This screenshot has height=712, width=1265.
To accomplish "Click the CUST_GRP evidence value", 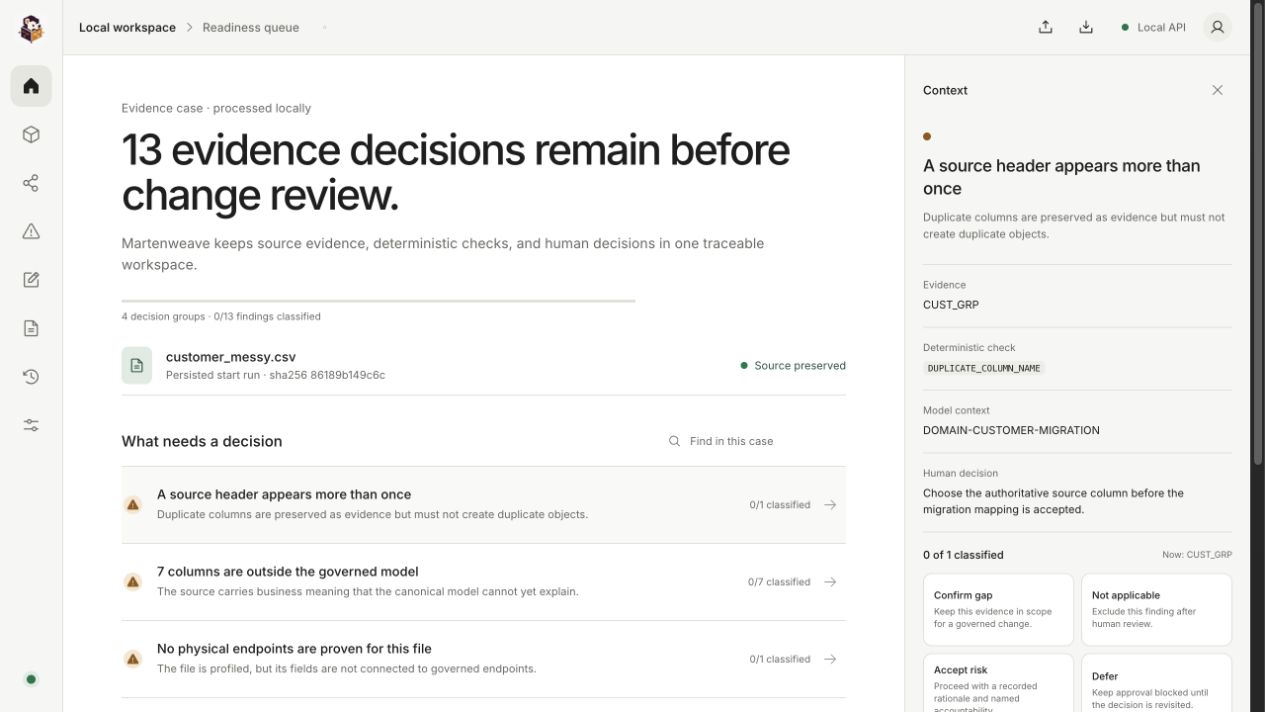I will click(x=951, y=305).
